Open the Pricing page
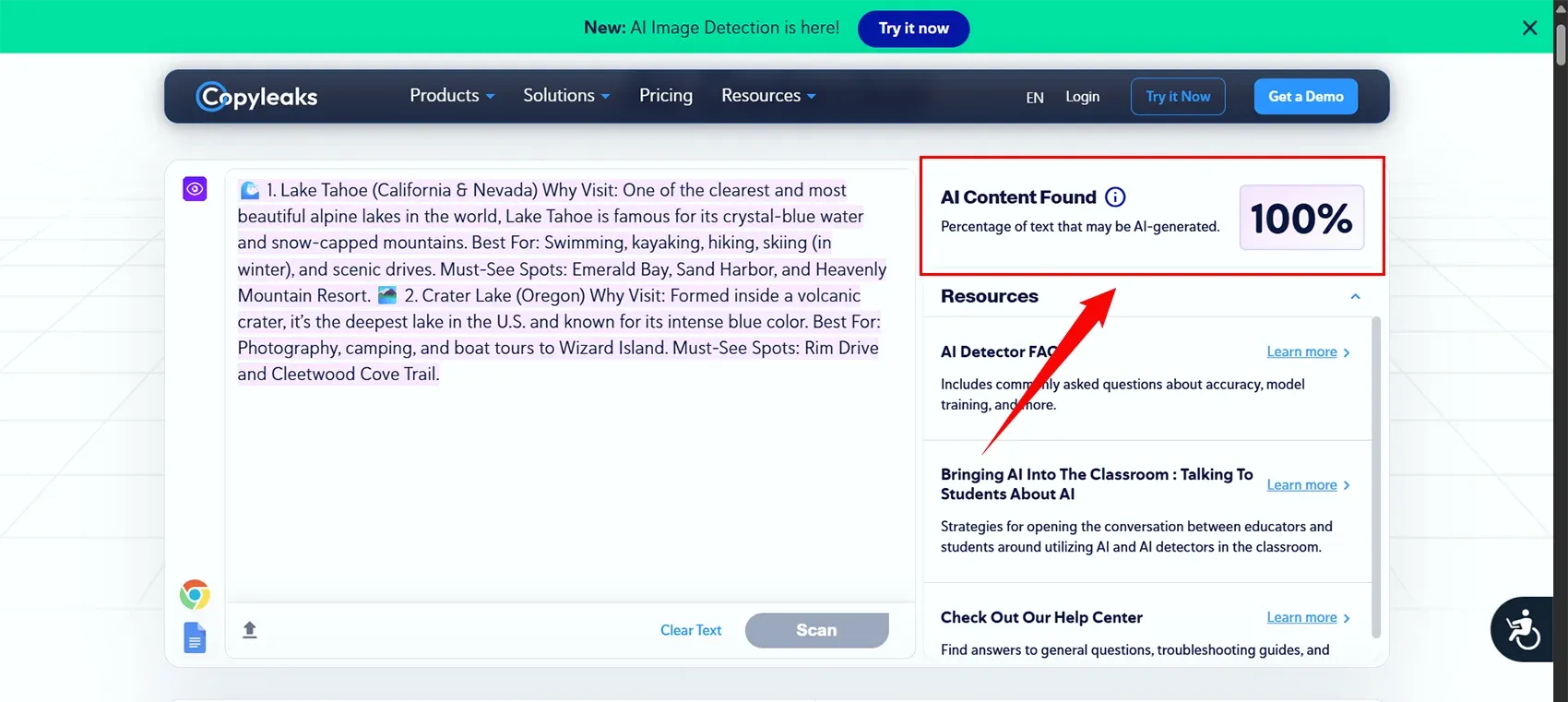 pos(665,96)
